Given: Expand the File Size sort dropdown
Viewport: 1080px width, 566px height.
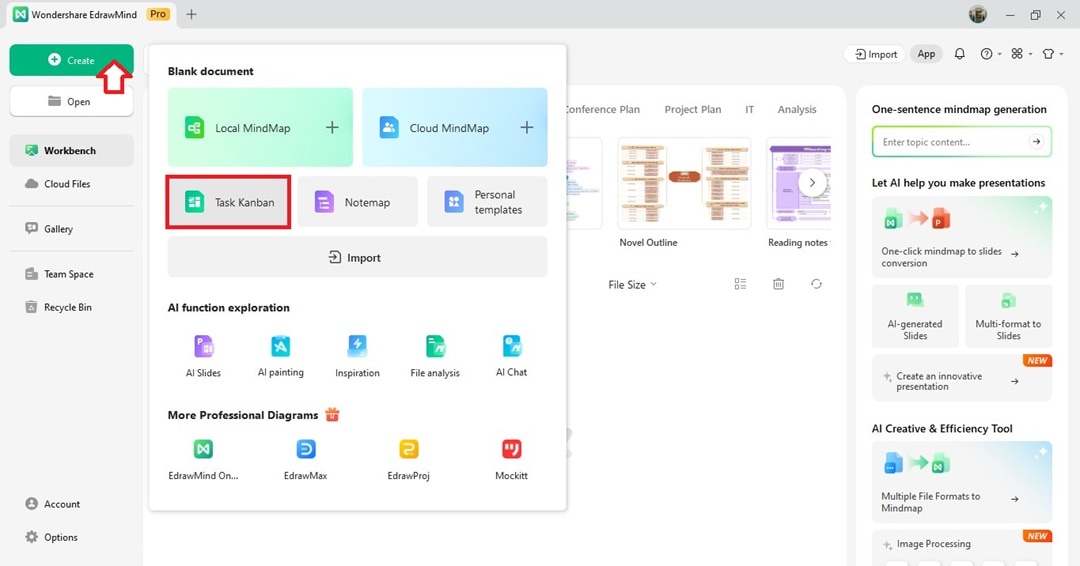Looking at the screenshot, I should (x=632, y=284).
